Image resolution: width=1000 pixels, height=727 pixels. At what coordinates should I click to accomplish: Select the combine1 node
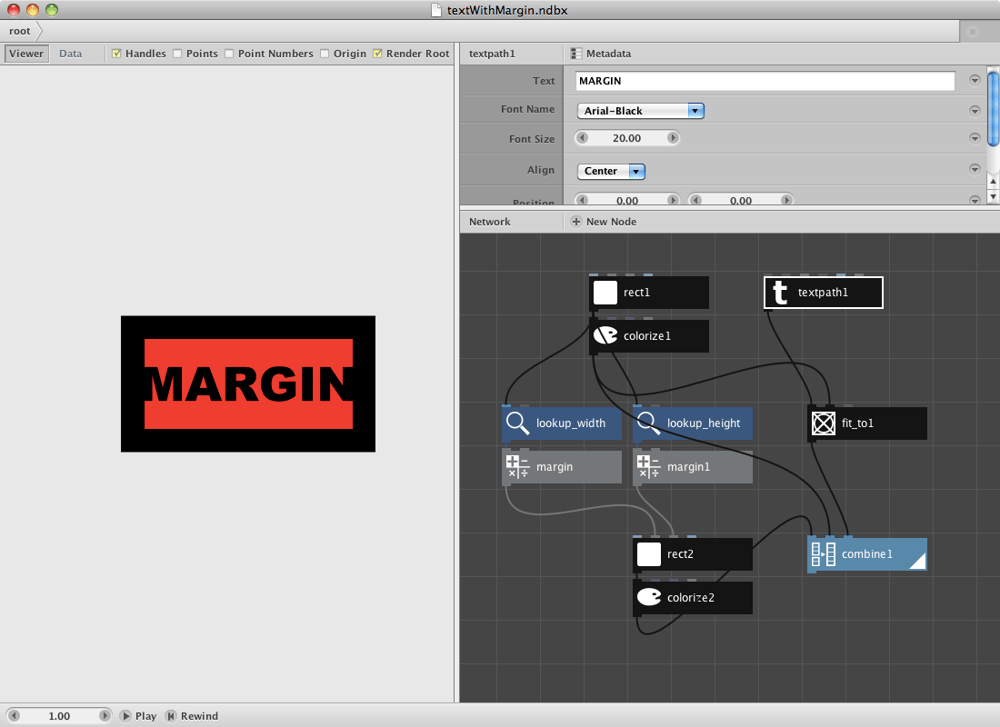coord(867,554)
